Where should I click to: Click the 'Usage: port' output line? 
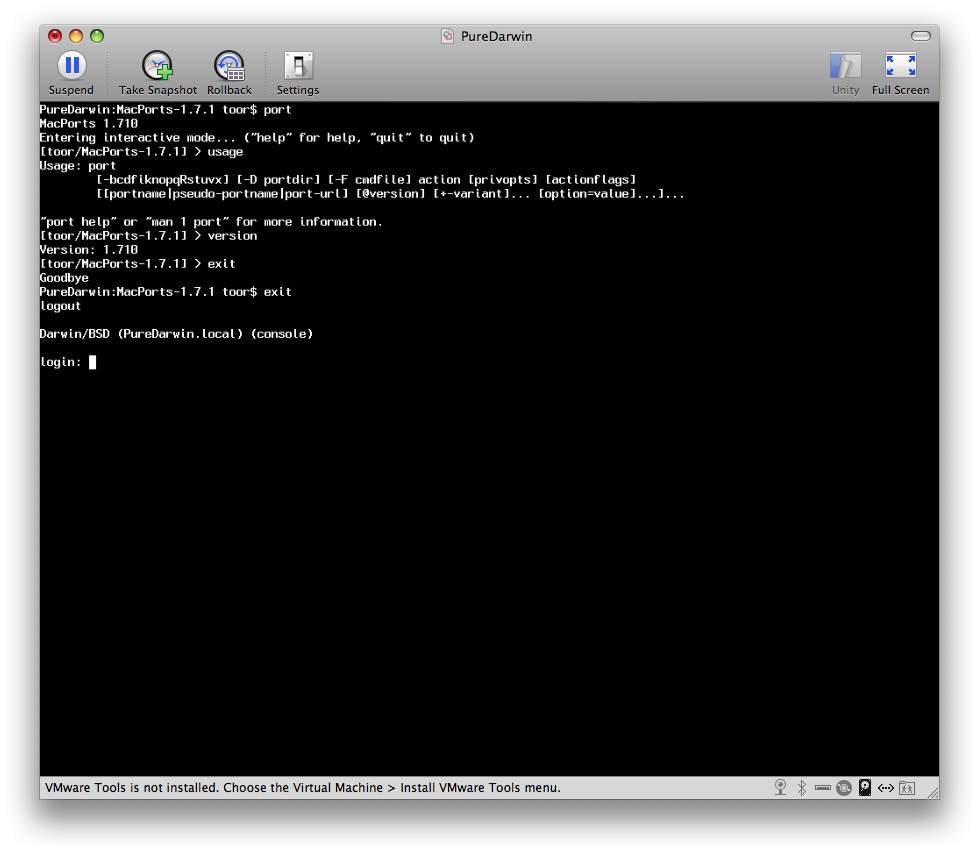pos(77,166)
